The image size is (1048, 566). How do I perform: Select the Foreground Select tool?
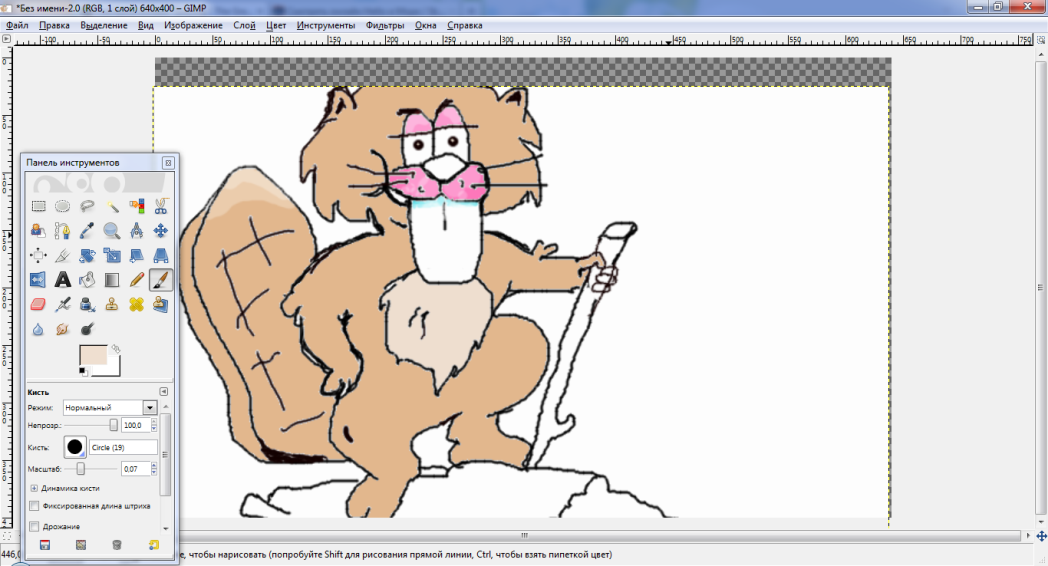point(38,231)
